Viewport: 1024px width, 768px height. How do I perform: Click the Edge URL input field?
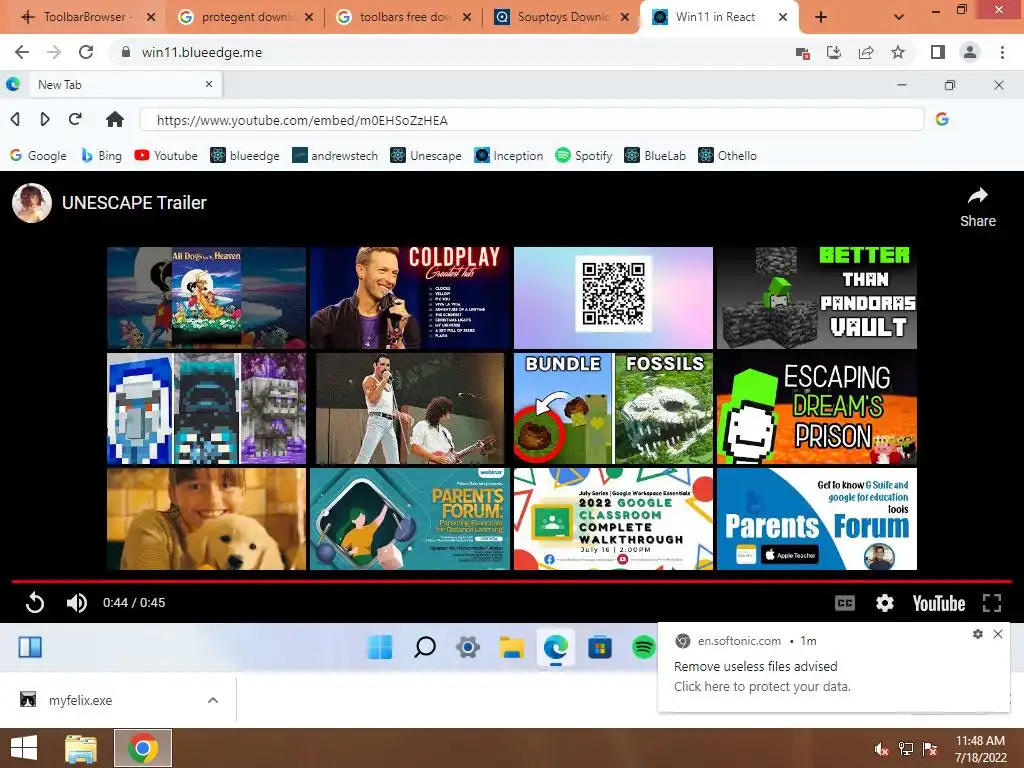click(532, 120)
